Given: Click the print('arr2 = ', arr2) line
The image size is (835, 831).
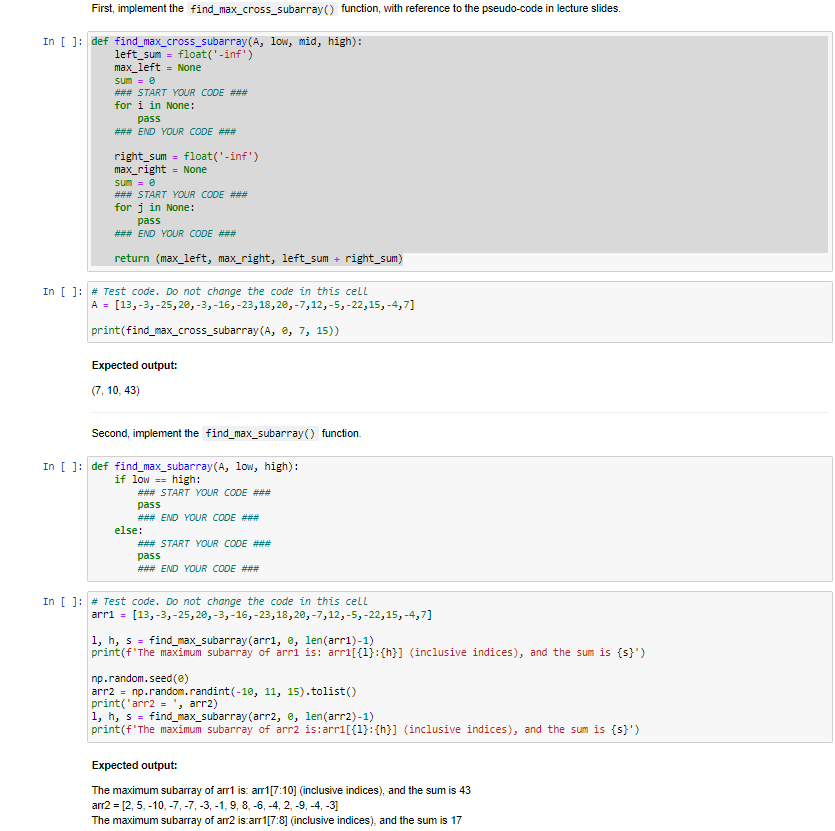Looking at the screenshot, I should 154,704.
